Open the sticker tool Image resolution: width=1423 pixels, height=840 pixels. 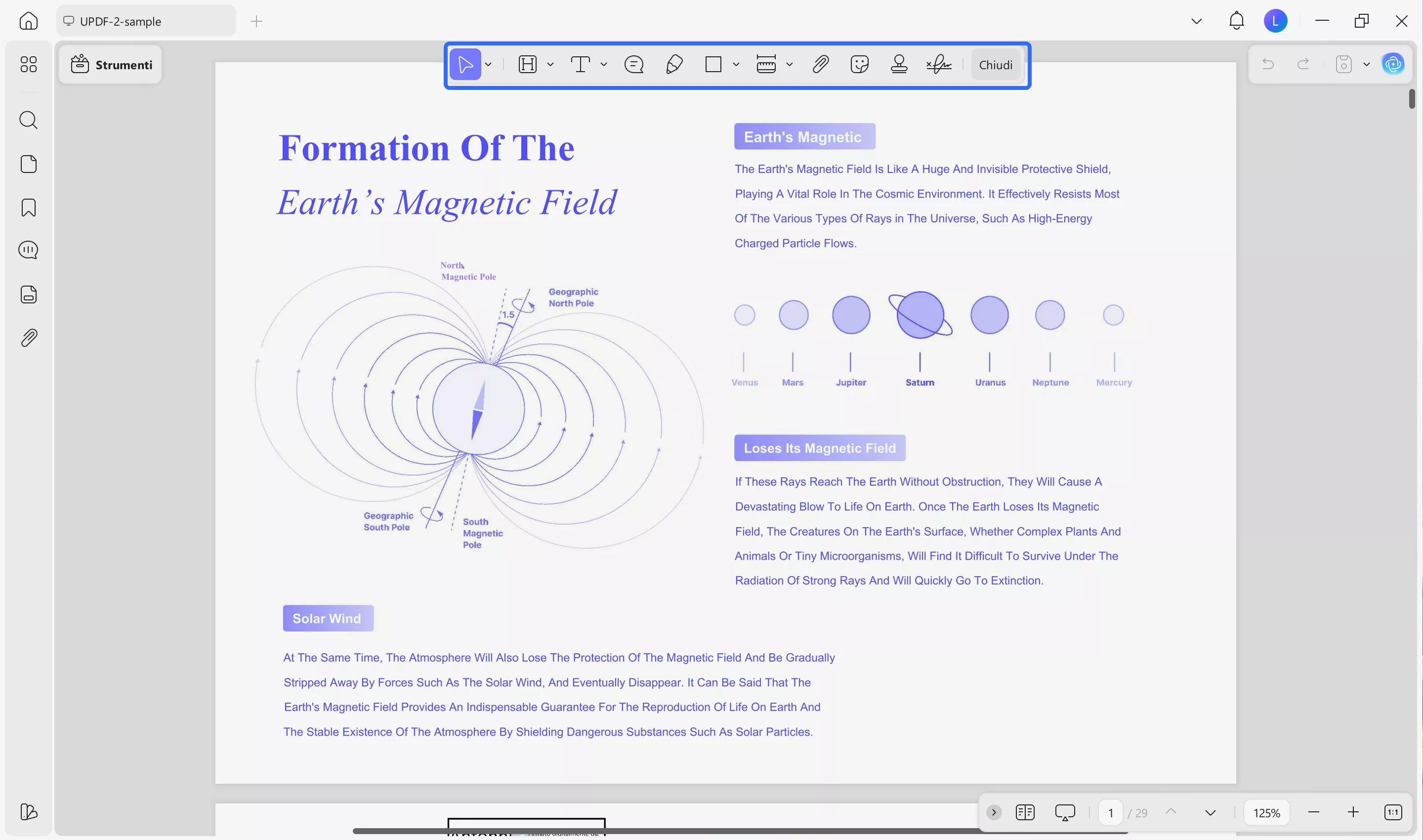point(859,65)
